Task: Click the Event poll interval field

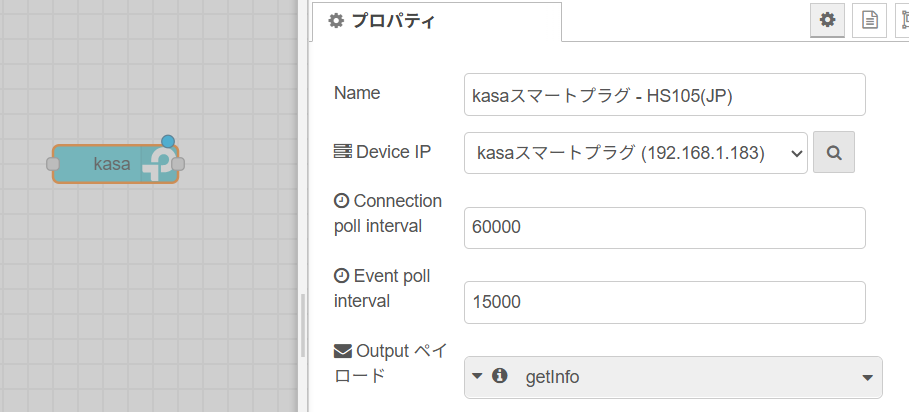Action: [664, 302]
